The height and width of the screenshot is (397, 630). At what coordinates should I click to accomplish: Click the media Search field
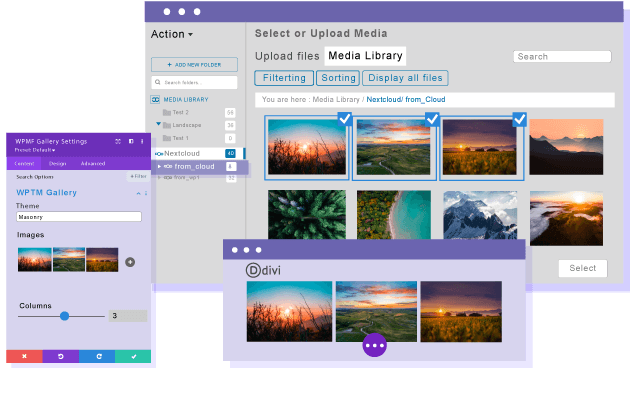pyautogui.click(x=562, y=57)
